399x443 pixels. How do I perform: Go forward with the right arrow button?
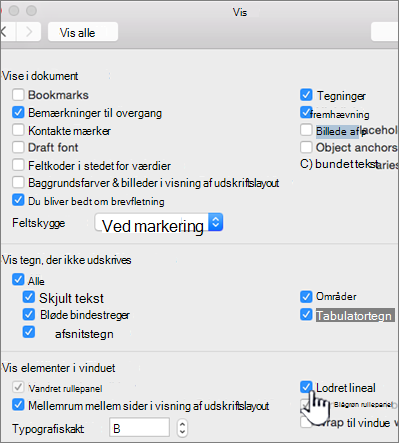click(x=29, y=32)
